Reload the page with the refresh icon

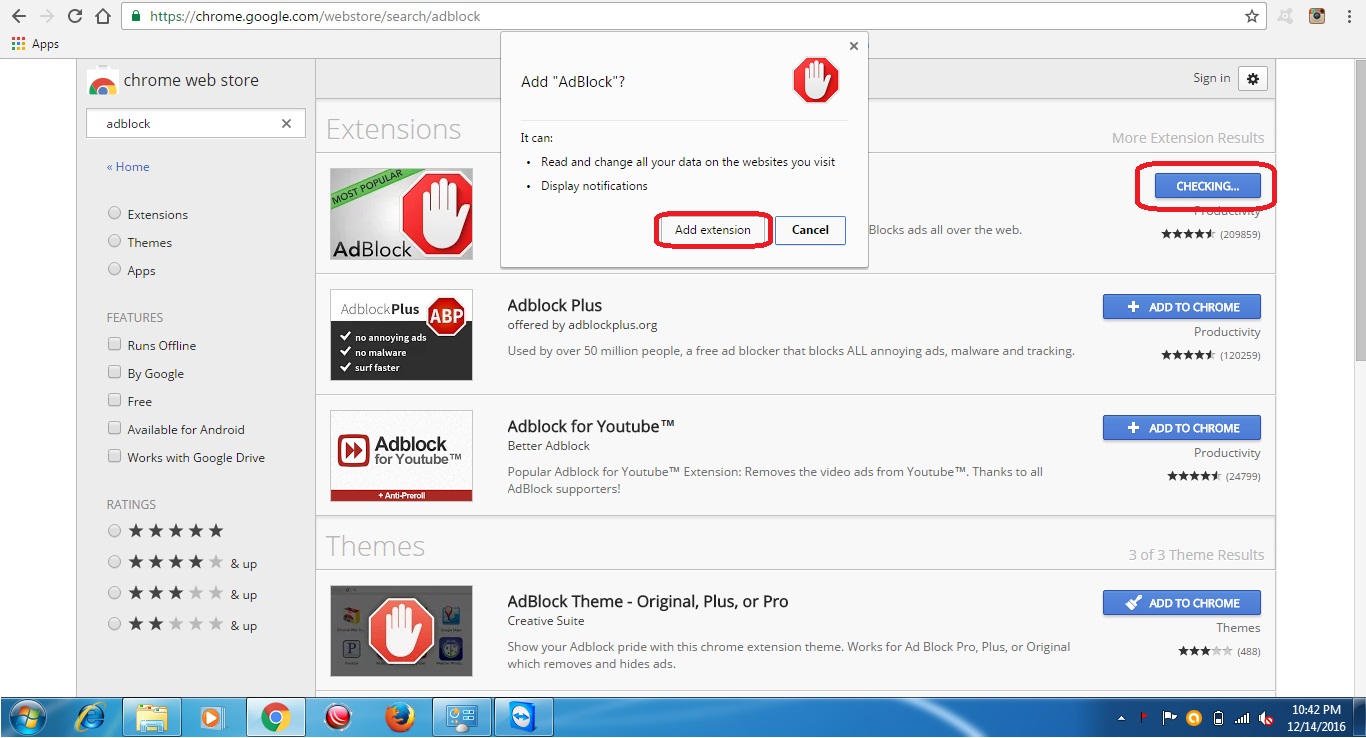[x=75, y=16]
